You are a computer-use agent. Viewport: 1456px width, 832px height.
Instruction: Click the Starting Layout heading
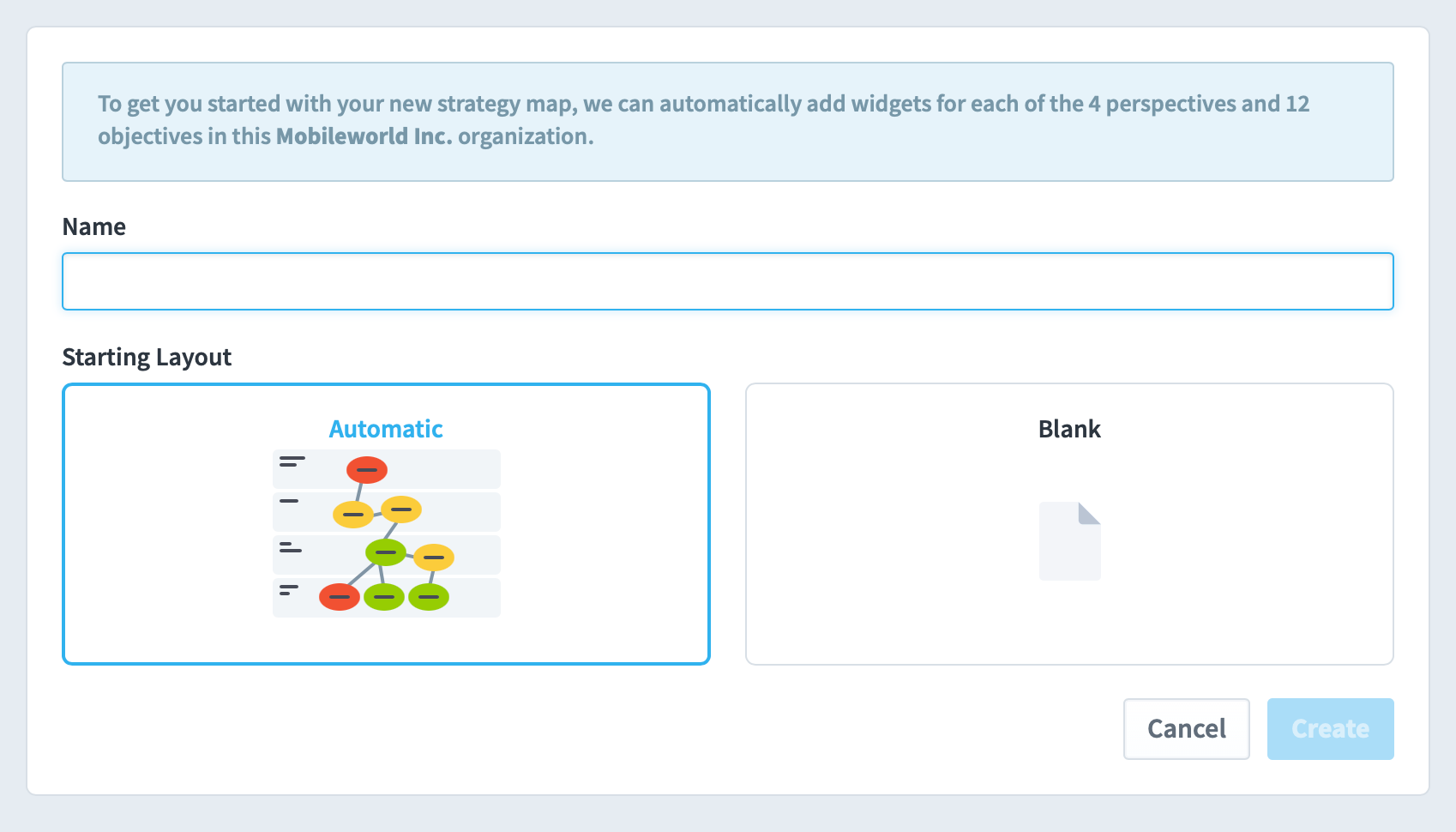[x=147, y=357]
